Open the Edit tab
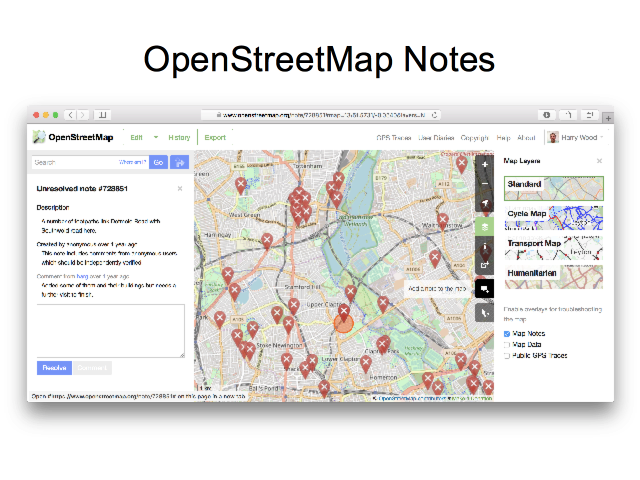Image resolution: width=640 pixels, height=480 pixels. (x=136, y=138)
